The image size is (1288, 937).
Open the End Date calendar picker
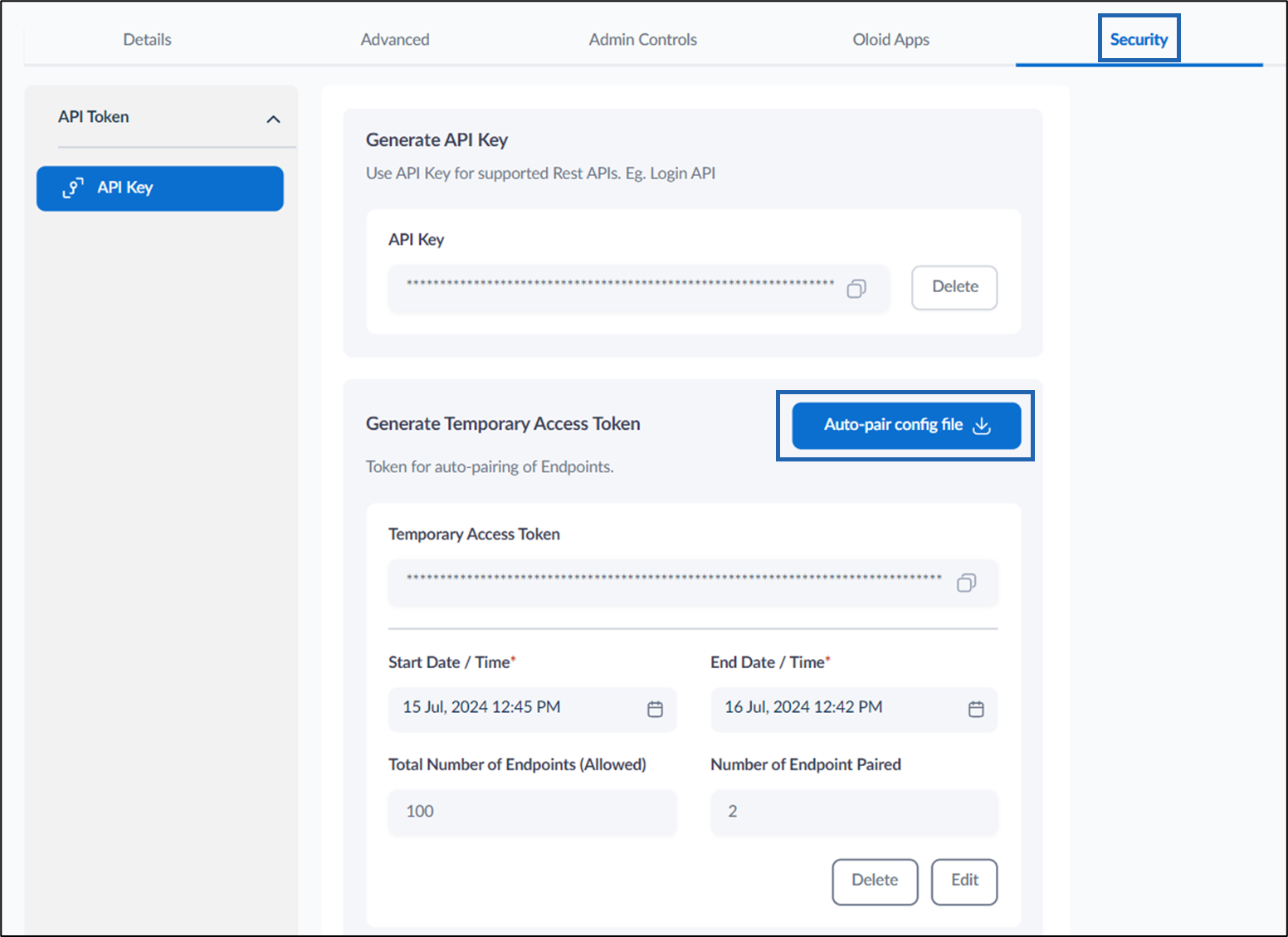[976, 709]
